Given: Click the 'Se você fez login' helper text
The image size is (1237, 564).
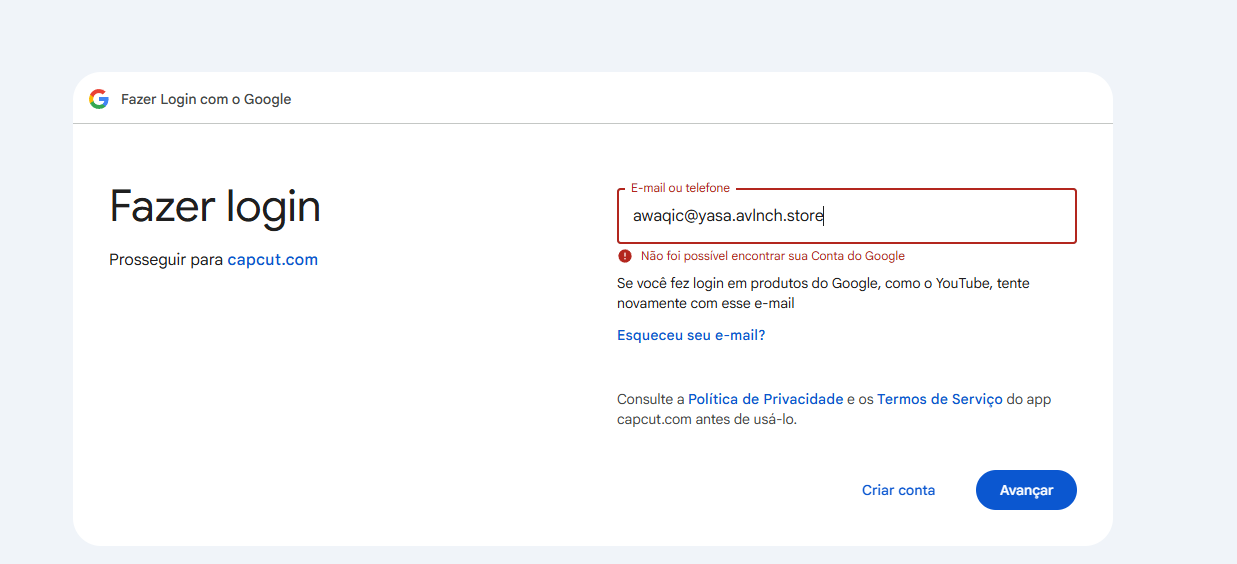Looking at the screenshot, I should (680, 283).
